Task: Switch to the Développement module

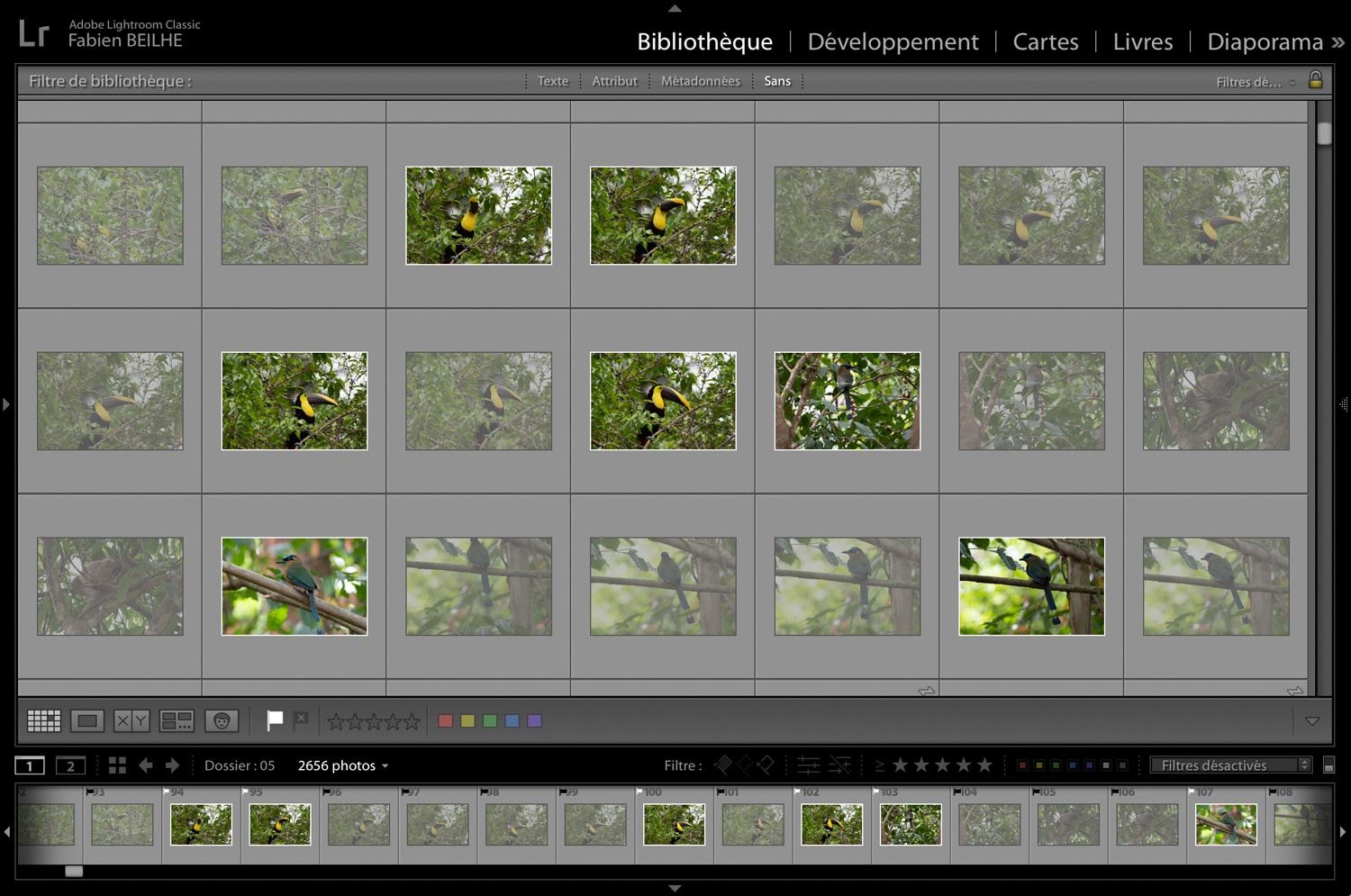Action: coord(893,41)
